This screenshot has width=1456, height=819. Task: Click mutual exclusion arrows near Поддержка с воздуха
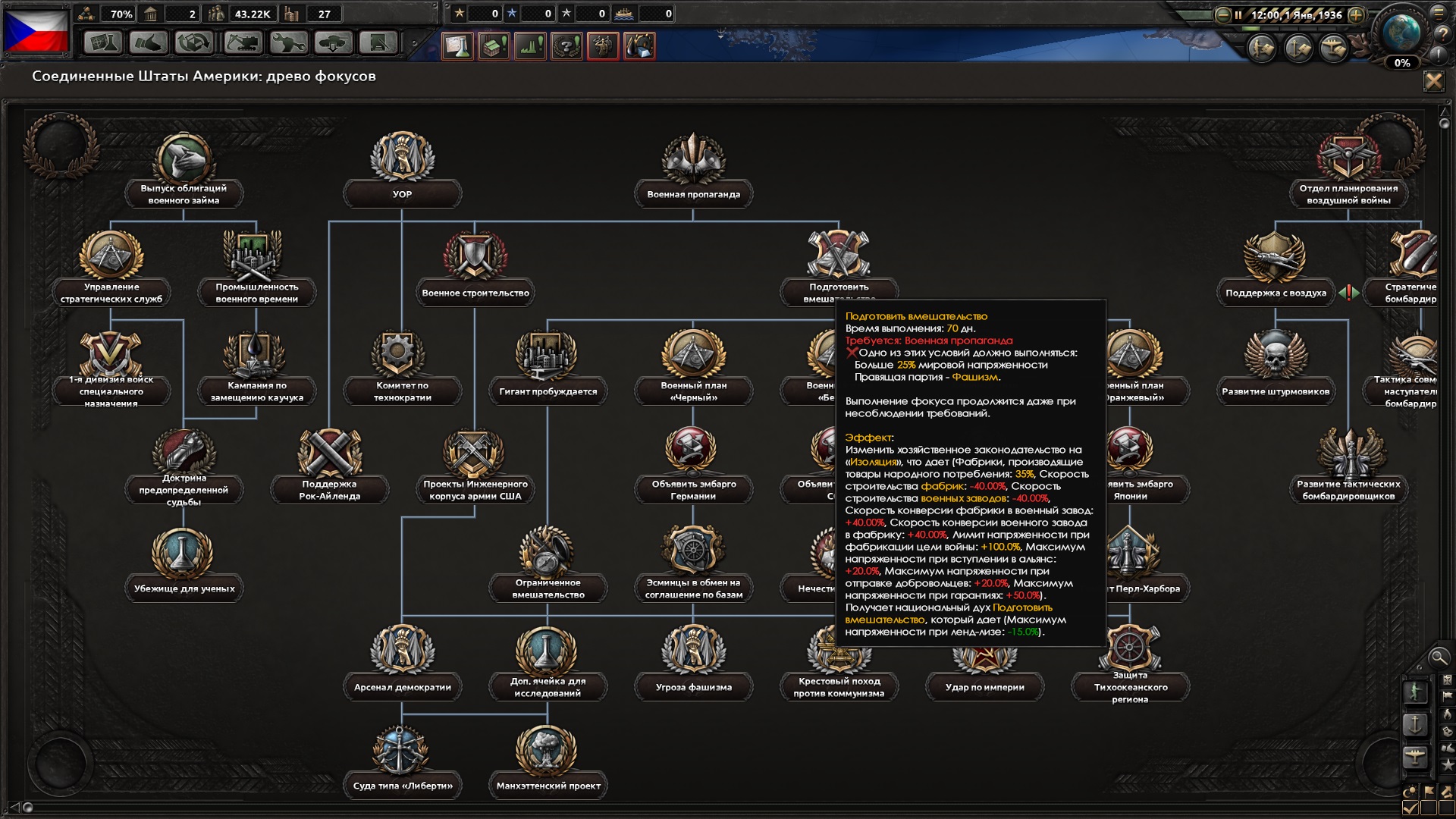[x=1348, y=292]
